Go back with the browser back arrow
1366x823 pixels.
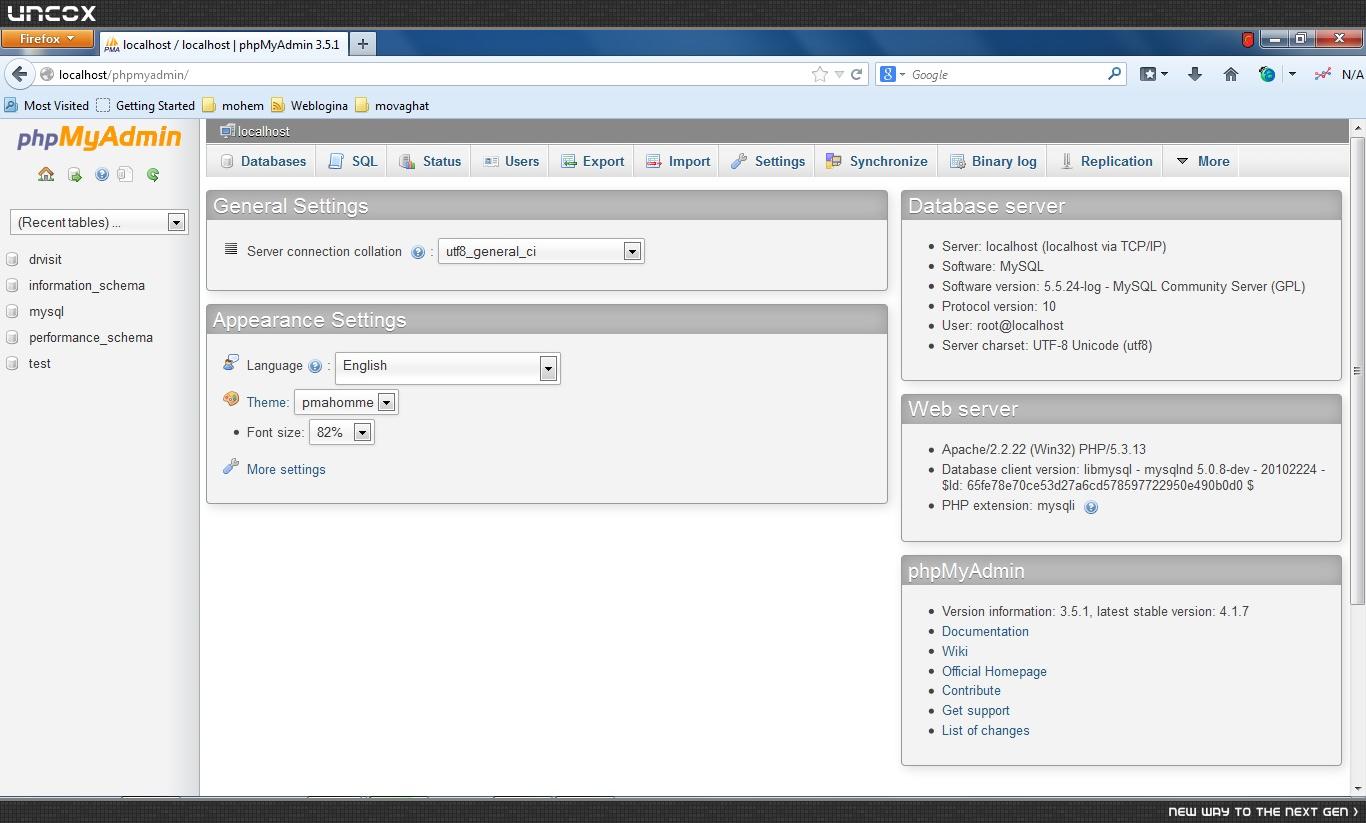(x=19, y=74)
